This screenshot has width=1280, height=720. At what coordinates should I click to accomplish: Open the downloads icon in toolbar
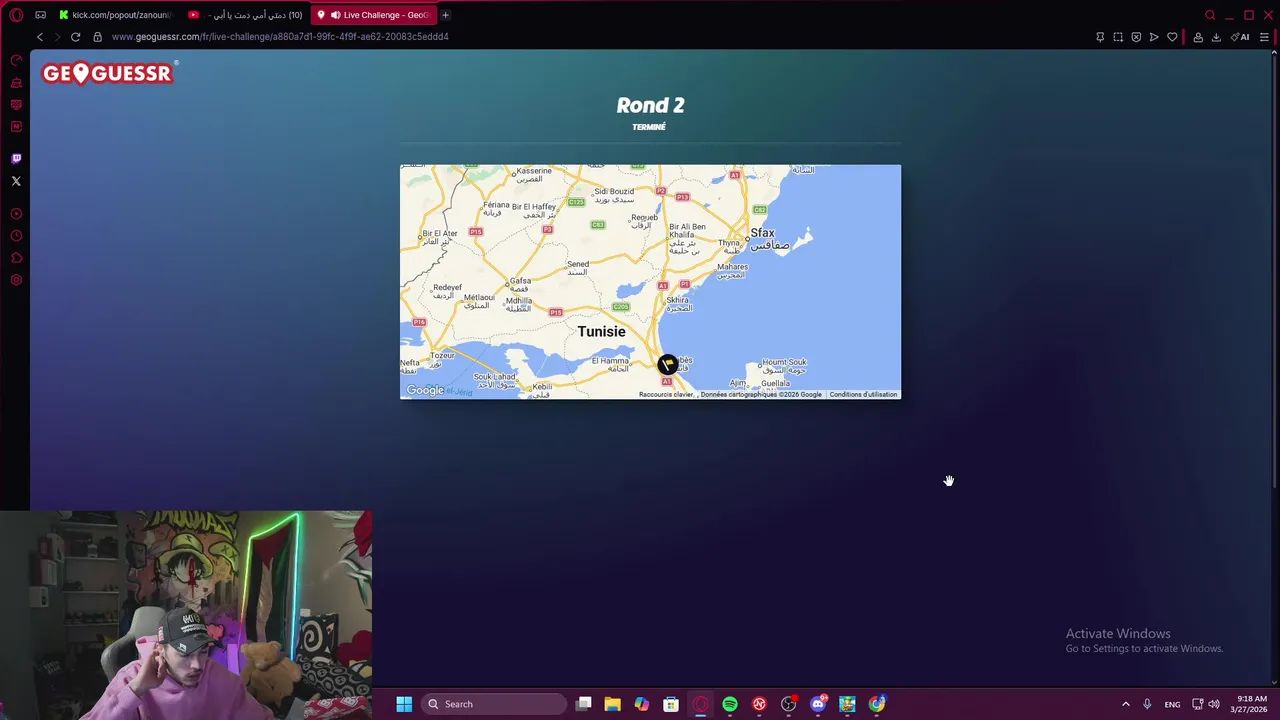pyautogui.click(x=1216, y=37)
